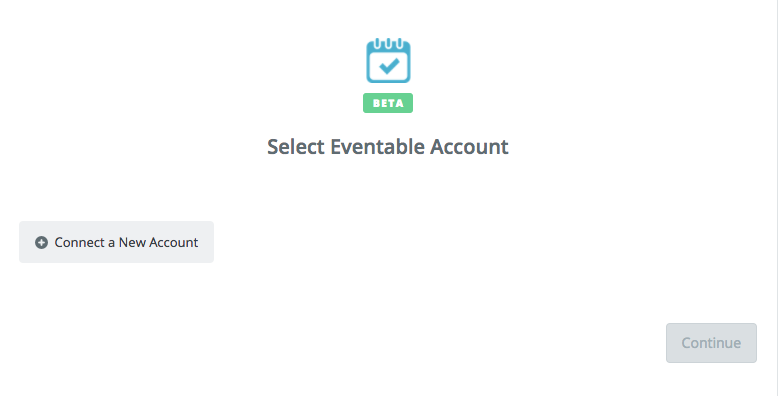The height and width of the screenshot is (396, 778).
Task: Click the blue checkmark in the logo
Action: pos(389,66)
